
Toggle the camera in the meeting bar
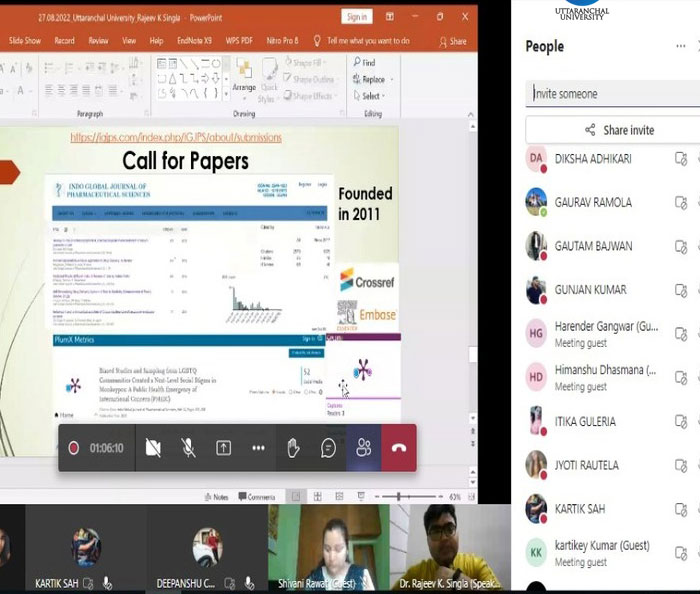(153, 448)
